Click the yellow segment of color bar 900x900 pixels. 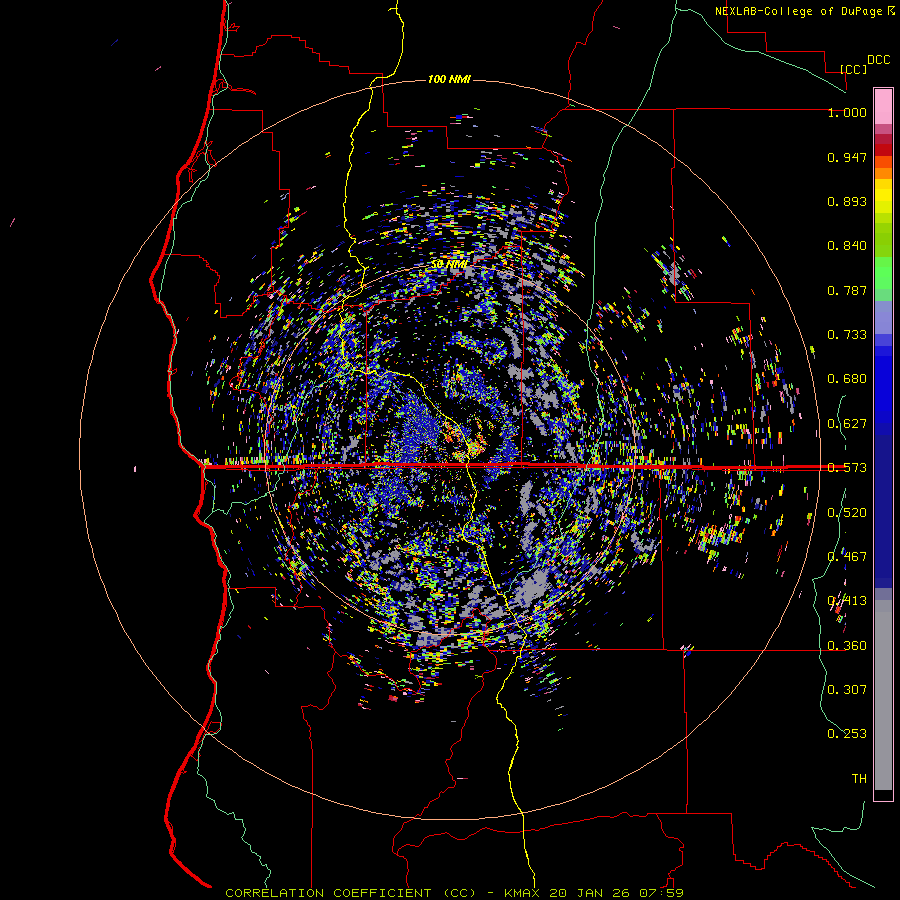coord(883,196)
